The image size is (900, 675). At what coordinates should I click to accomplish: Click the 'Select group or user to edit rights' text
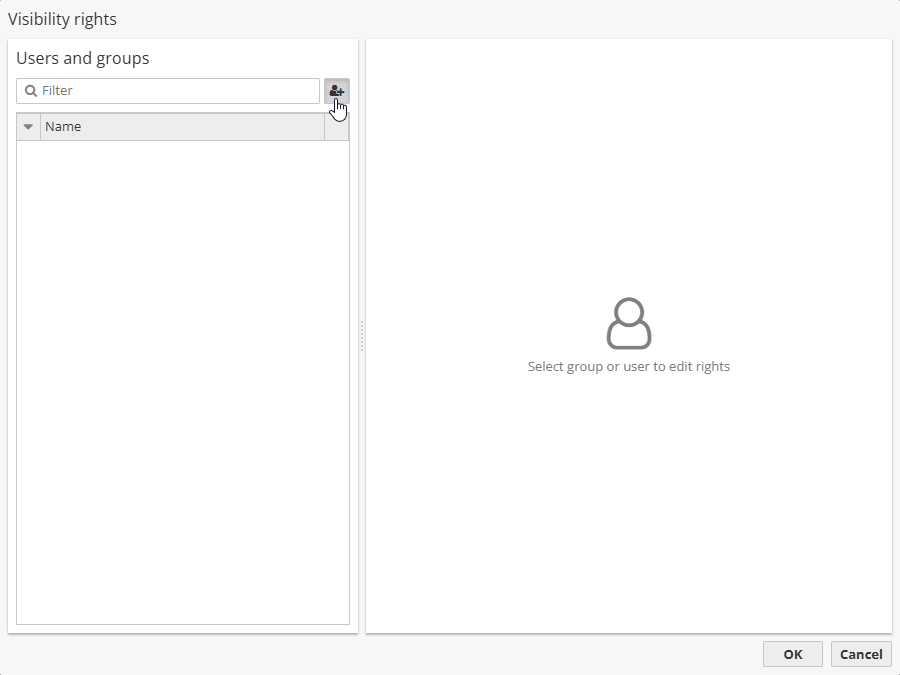click(x=628, y=367)
